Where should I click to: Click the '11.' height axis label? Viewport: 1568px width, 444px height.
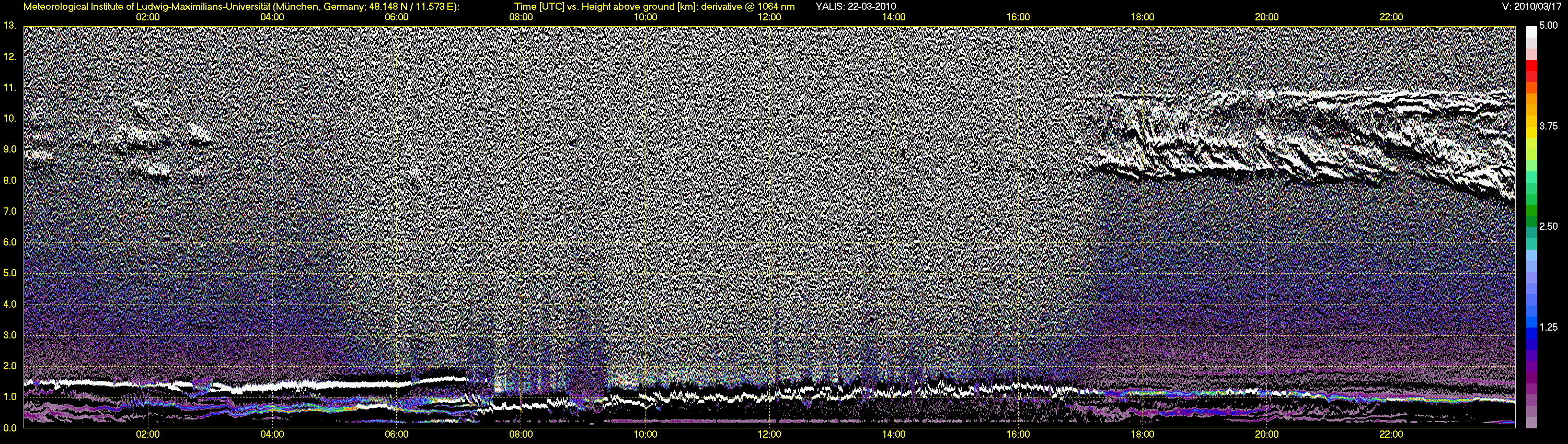[x=10, y=88]
